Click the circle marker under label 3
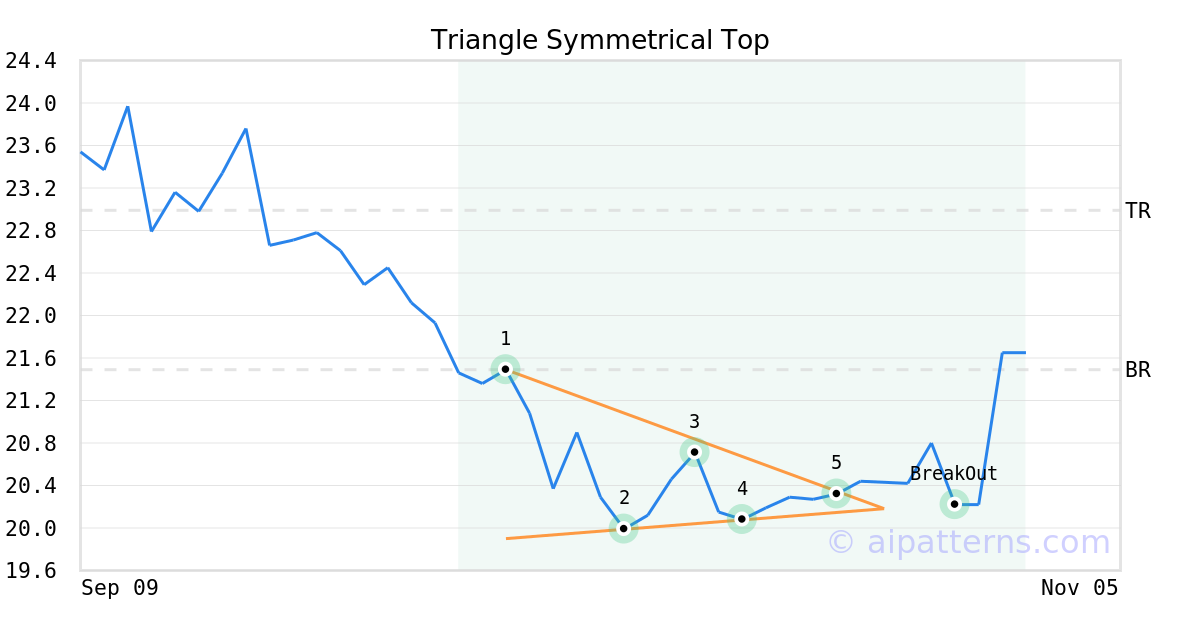 tap(694, 452)
